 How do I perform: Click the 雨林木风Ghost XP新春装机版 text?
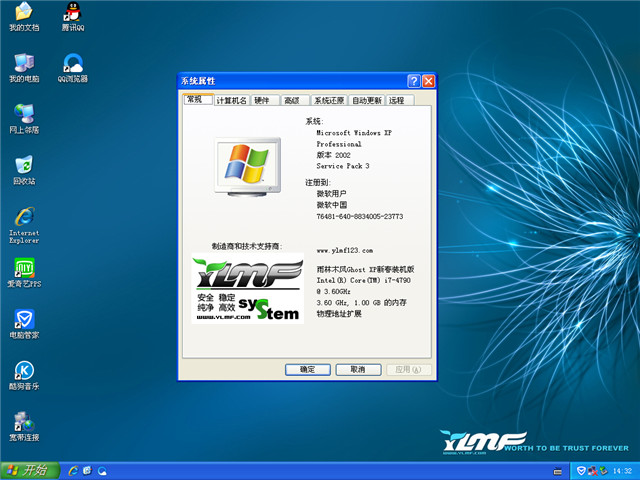pyautogui.click(x=365, y=269)
